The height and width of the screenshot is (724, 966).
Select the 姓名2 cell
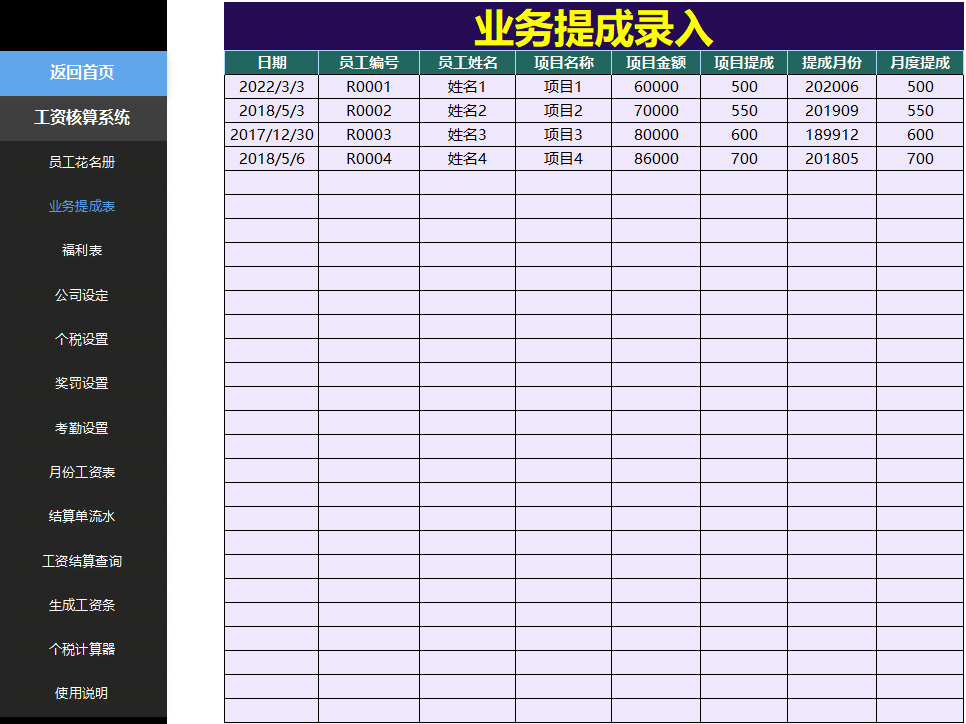pos(468,111)
